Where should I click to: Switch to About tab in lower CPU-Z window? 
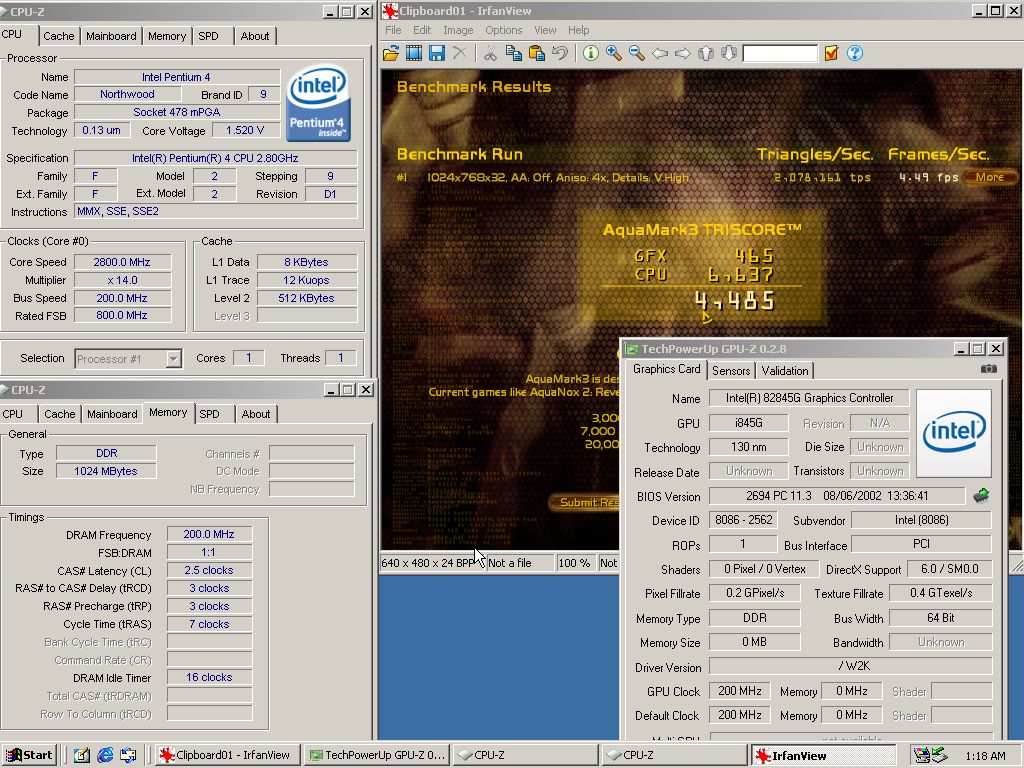(255, 414)
